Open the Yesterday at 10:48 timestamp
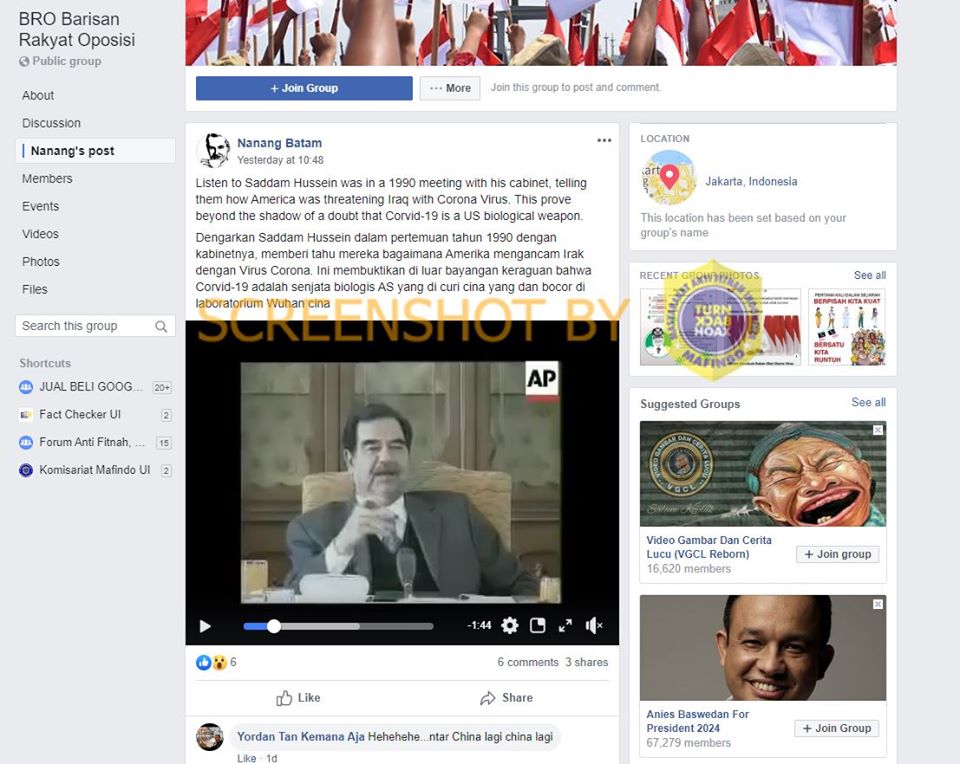960x764 pixels. coord(280,160)
